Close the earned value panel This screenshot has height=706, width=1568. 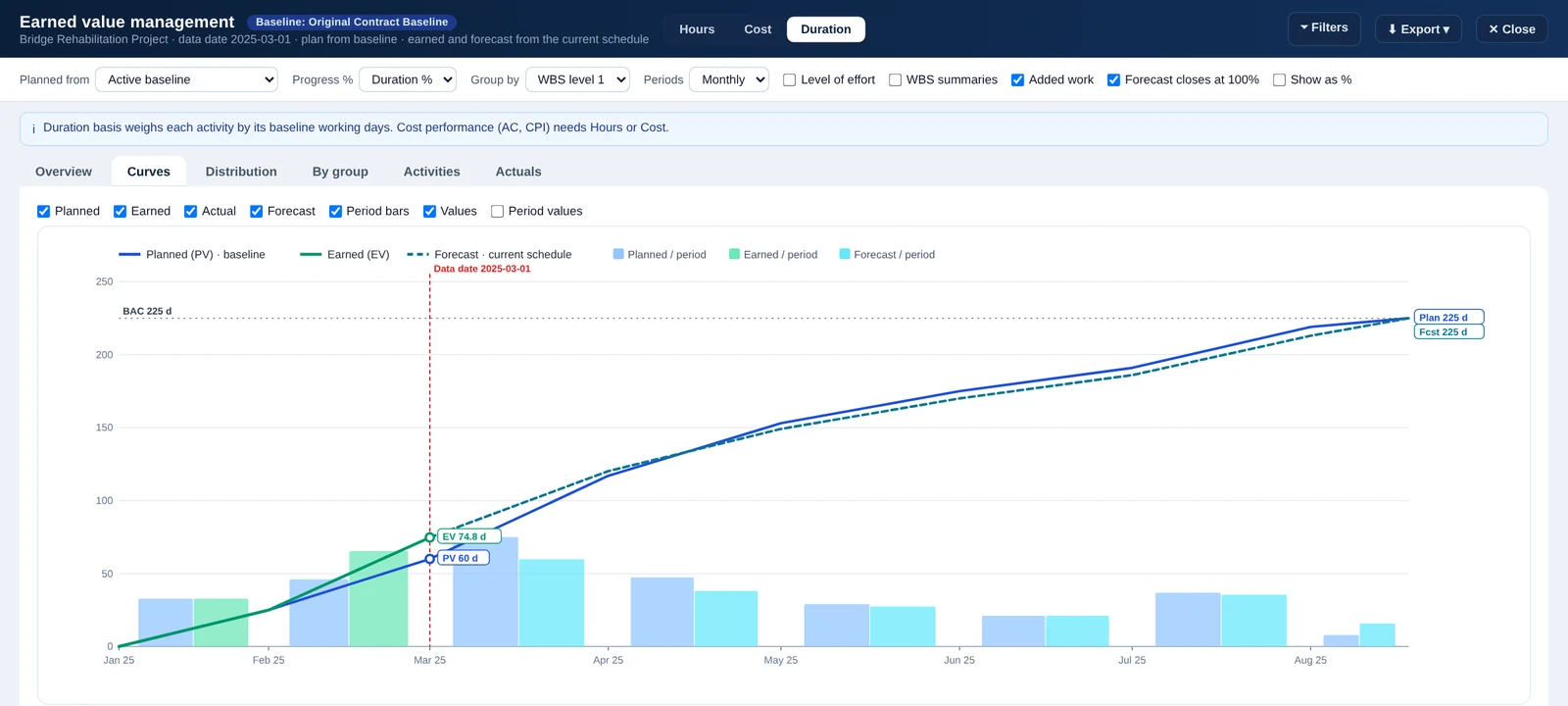tap(1511, 29)
